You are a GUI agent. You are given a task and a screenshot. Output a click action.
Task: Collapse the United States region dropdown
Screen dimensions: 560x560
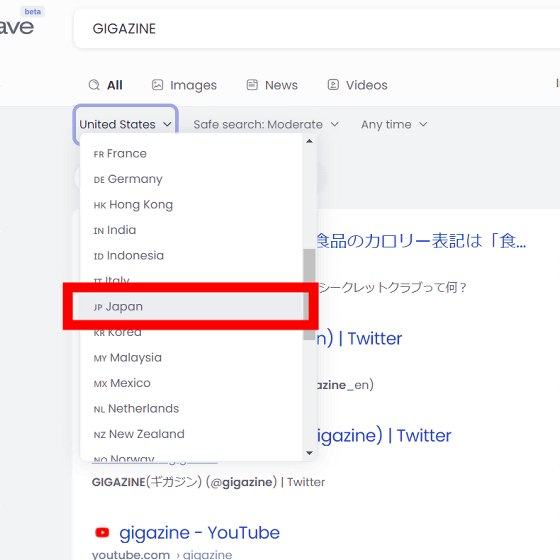coord(126,124)
